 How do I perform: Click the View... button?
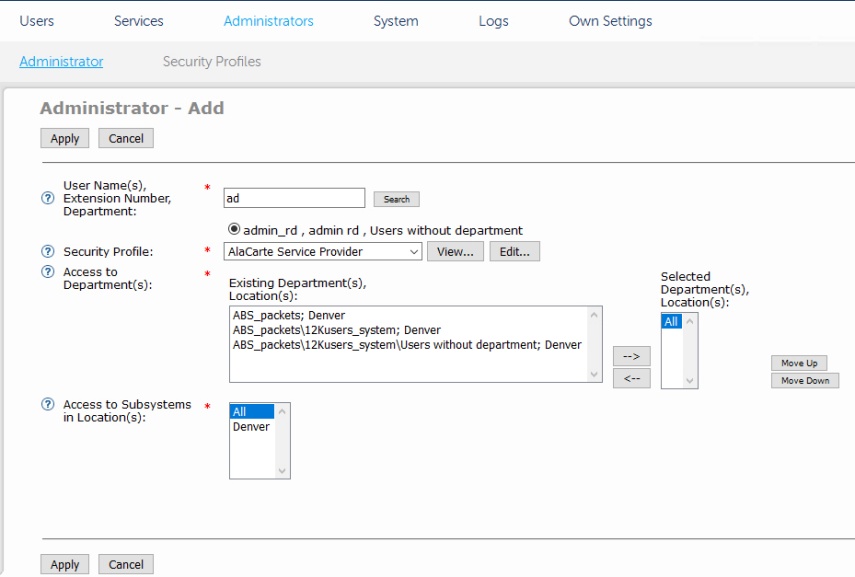(x=455, y=252)
